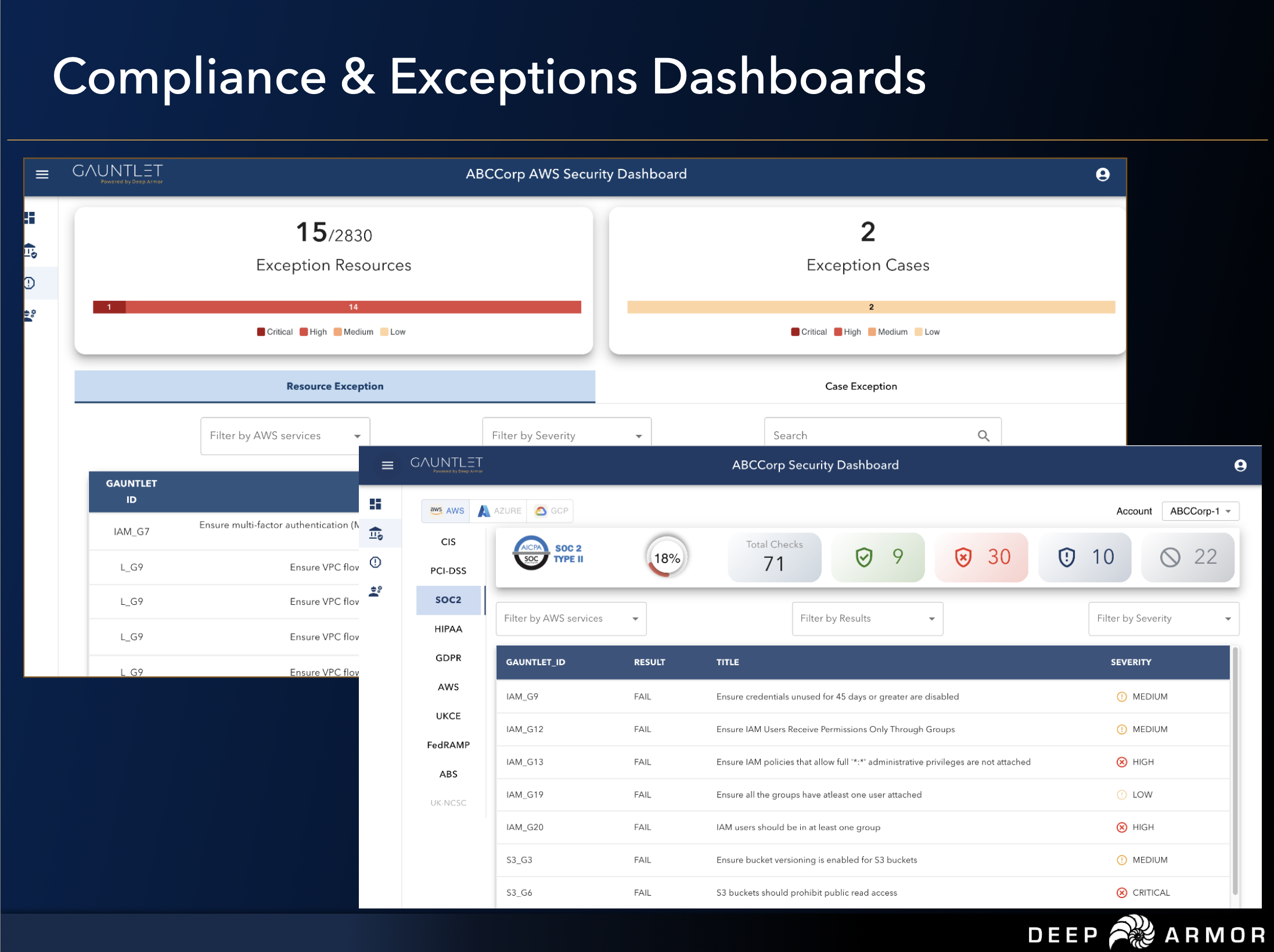Select the GCP cloud provider tab
Screen dimensions: 1274x952
click(550, 511)
